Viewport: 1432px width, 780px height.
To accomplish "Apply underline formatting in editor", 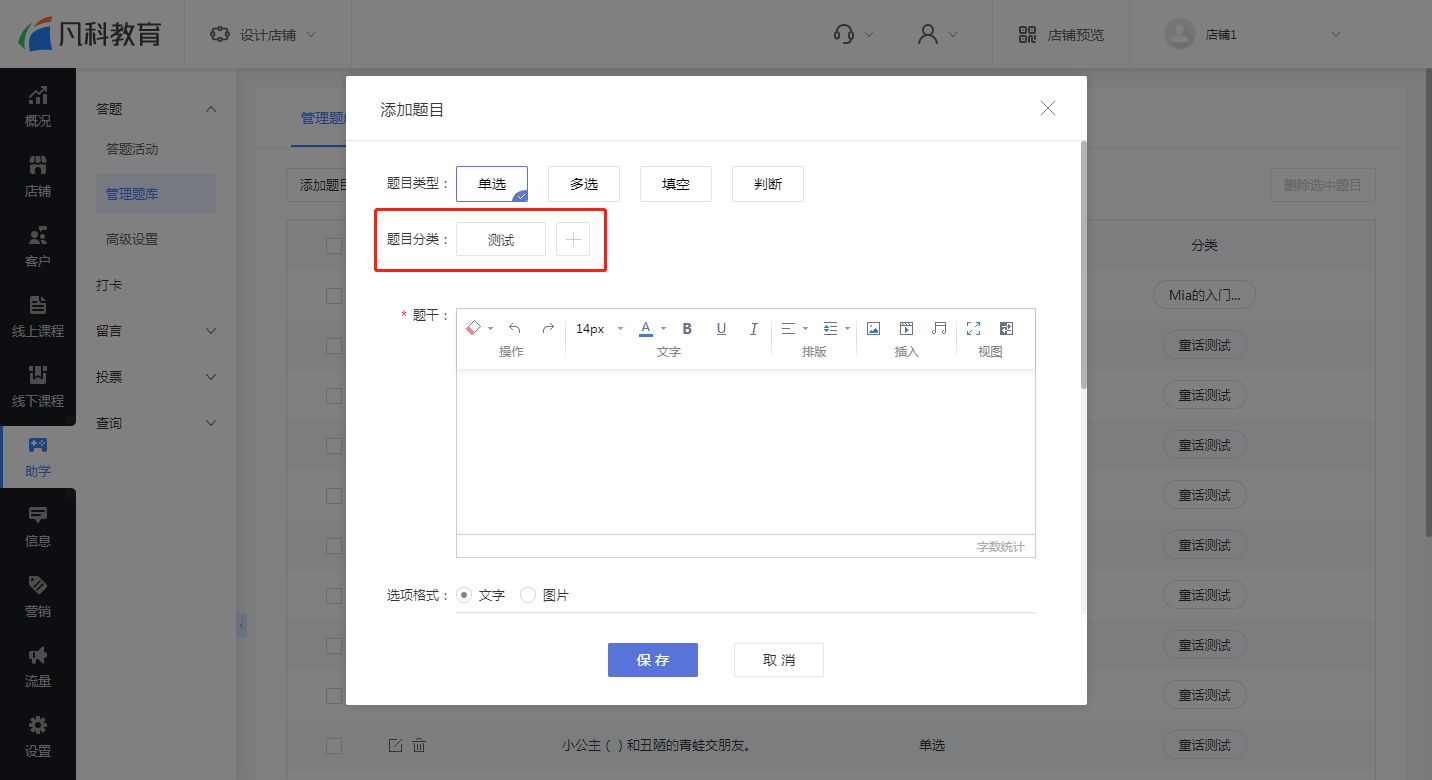I will (x=721, y=328).
